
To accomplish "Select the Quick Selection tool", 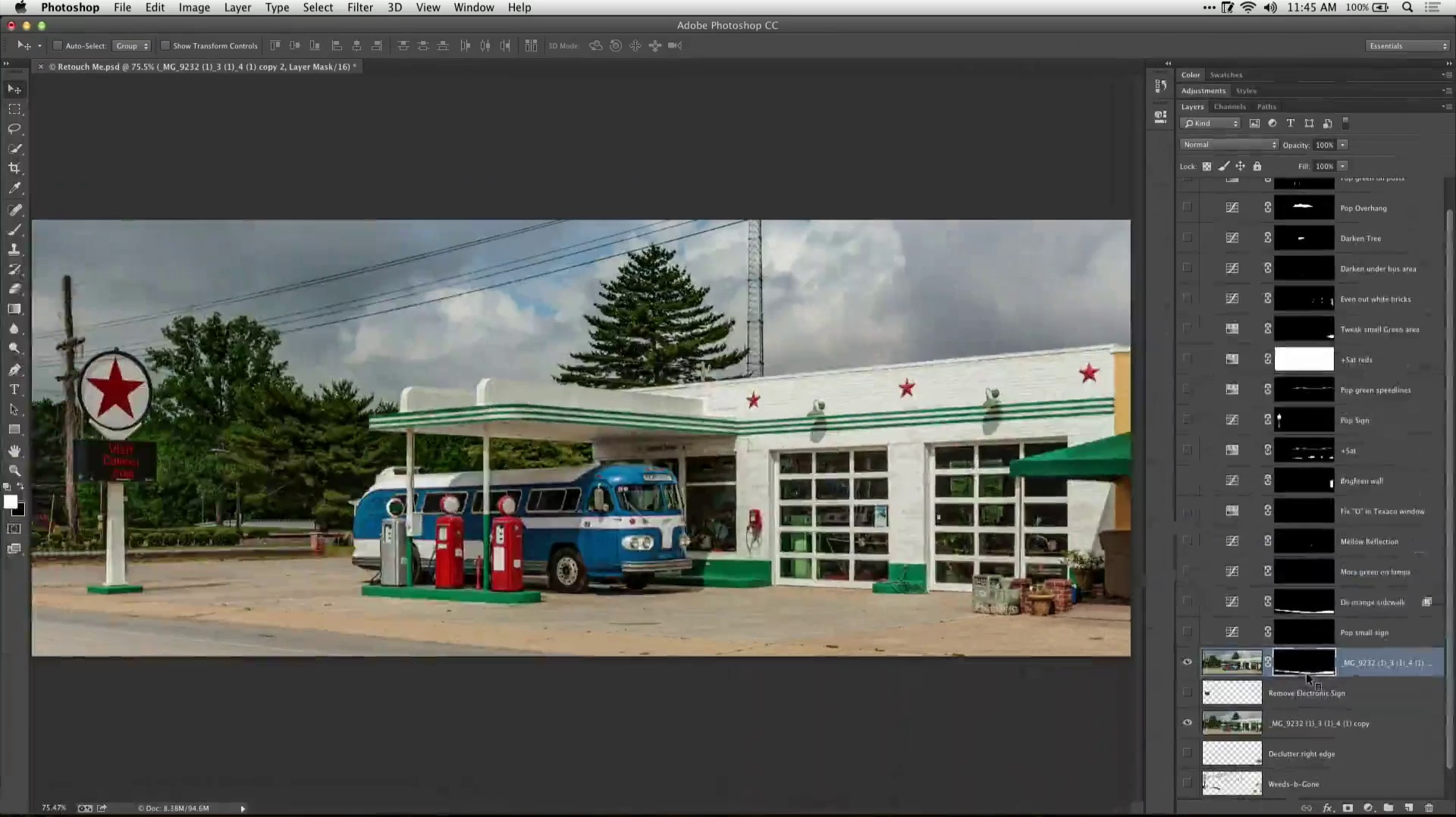I will (14, 149).
